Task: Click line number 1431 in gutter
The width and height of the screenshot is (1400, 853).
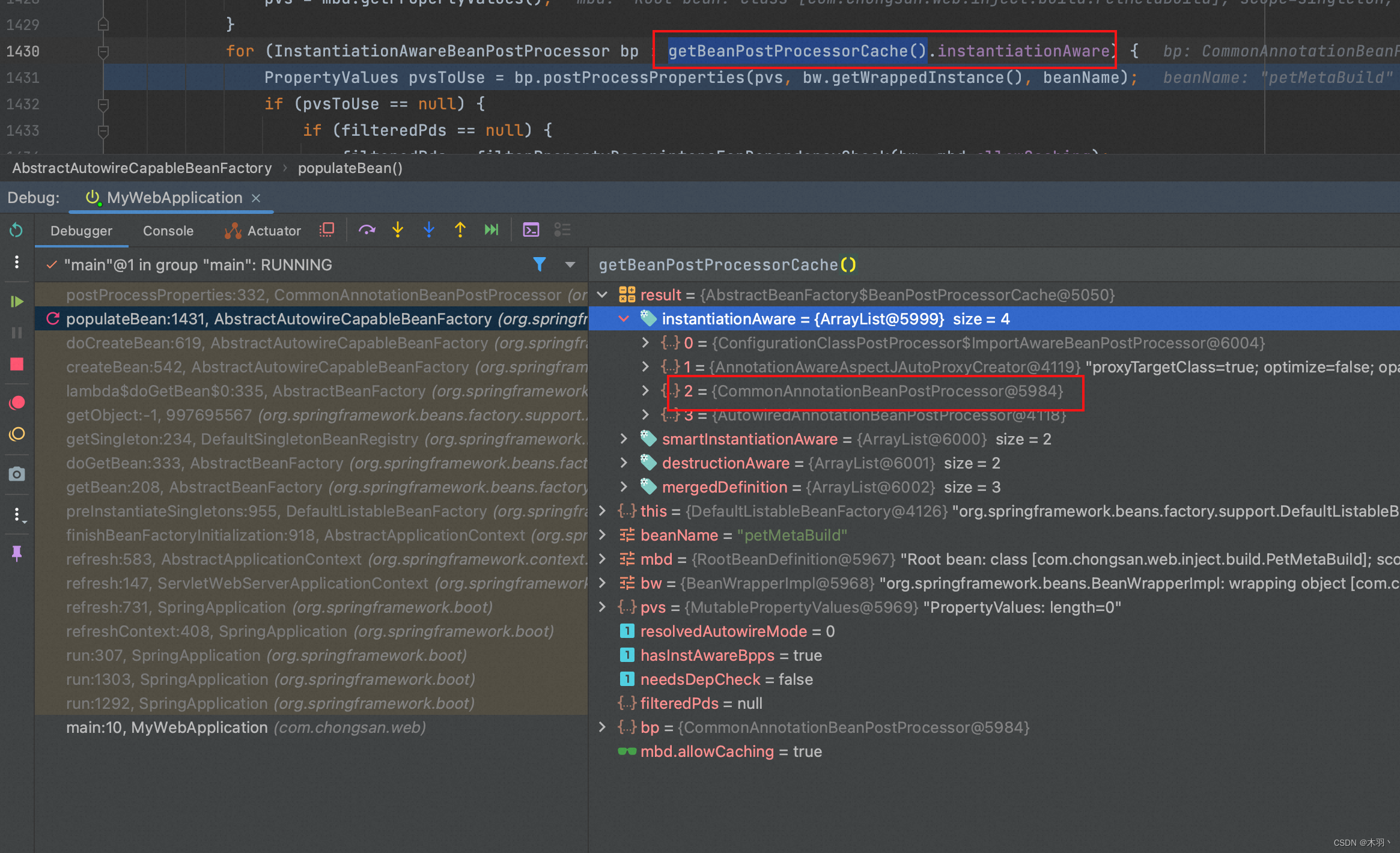Action: 23,77
